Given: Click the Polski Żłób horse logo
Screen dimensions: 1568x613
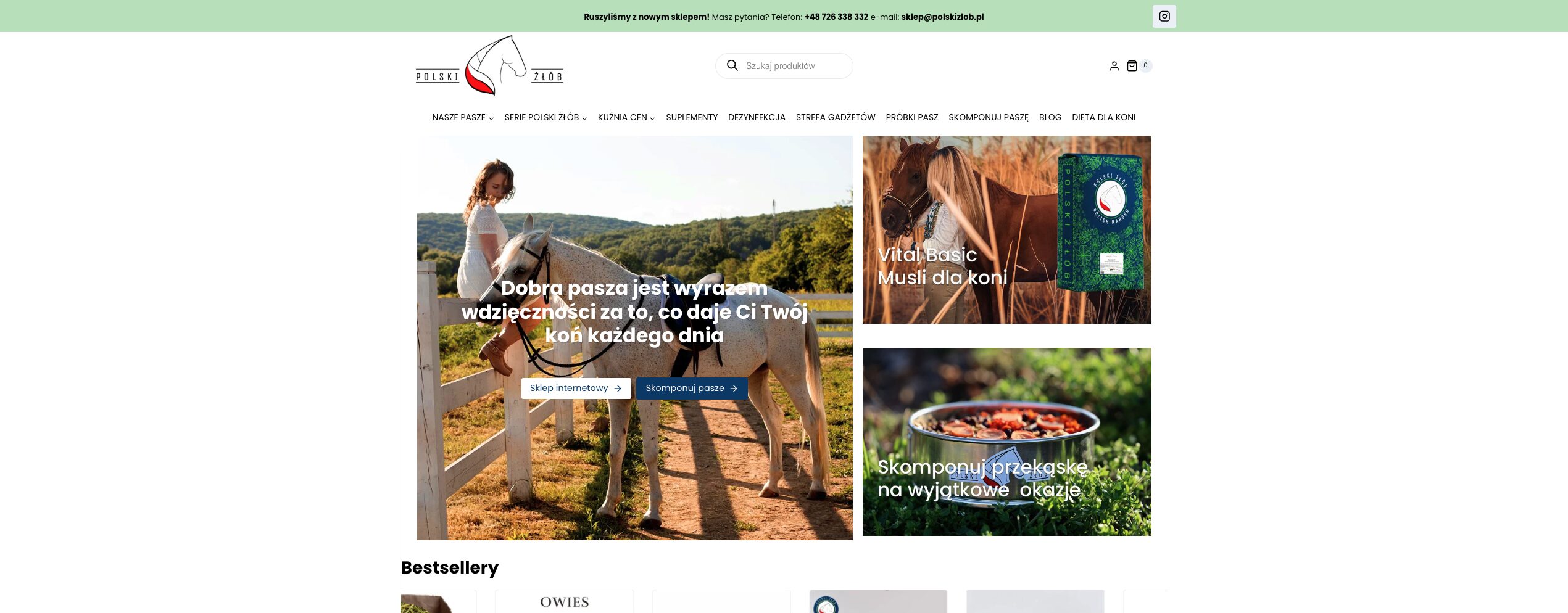Looking at the screenshot, I should (490, 65).
